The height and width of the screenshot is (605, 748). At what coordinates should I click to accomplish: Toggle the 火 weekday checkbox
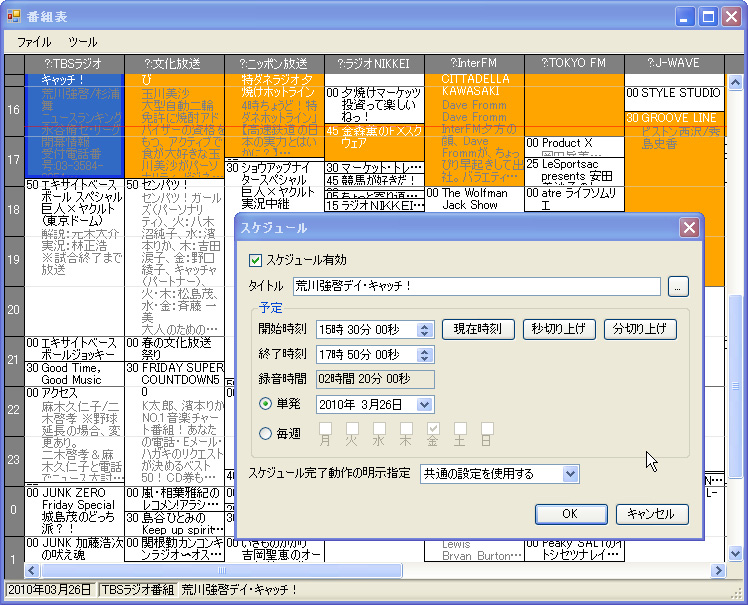tap(352, 428)
